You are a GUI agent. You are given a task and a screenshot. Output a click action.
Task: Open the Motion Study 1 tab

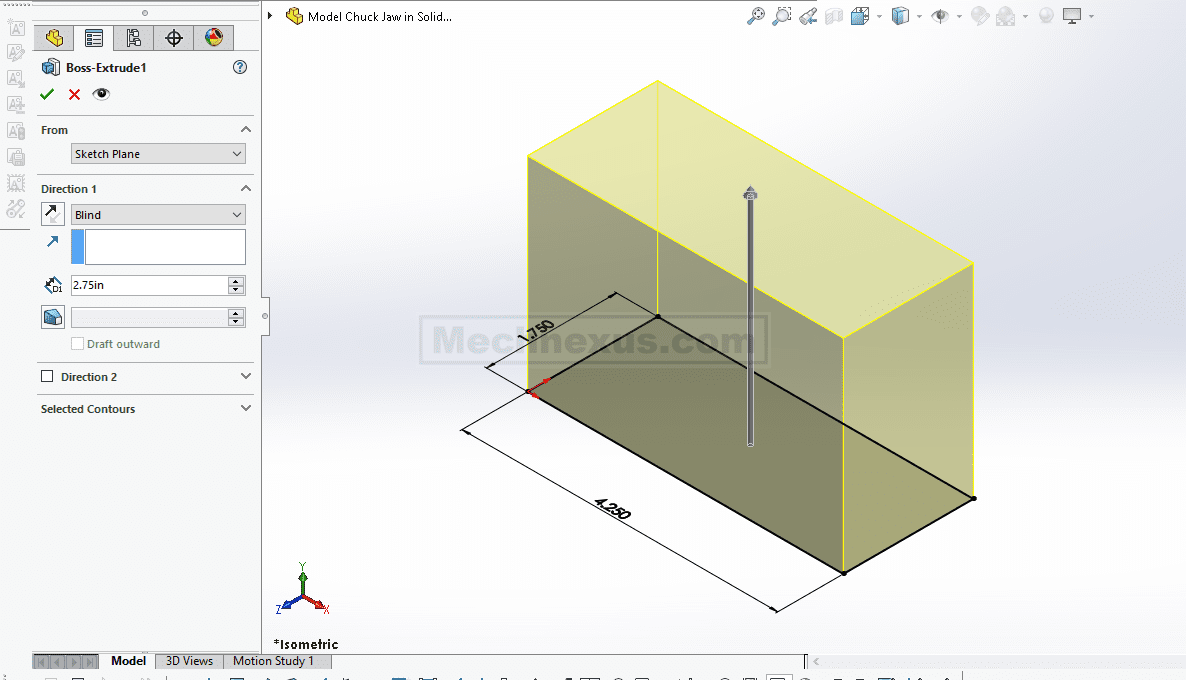click(273, 661)
